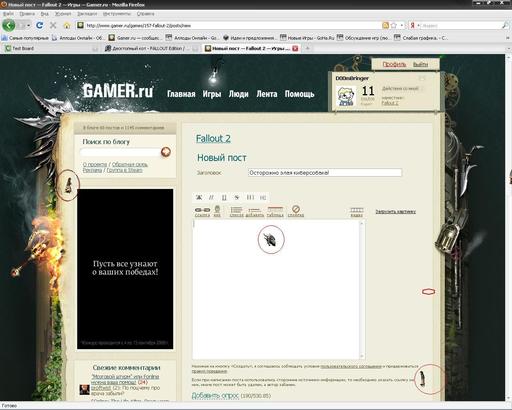Click the RSS feed icon in the address bar

pyautogui.click(x=385, y=25)
